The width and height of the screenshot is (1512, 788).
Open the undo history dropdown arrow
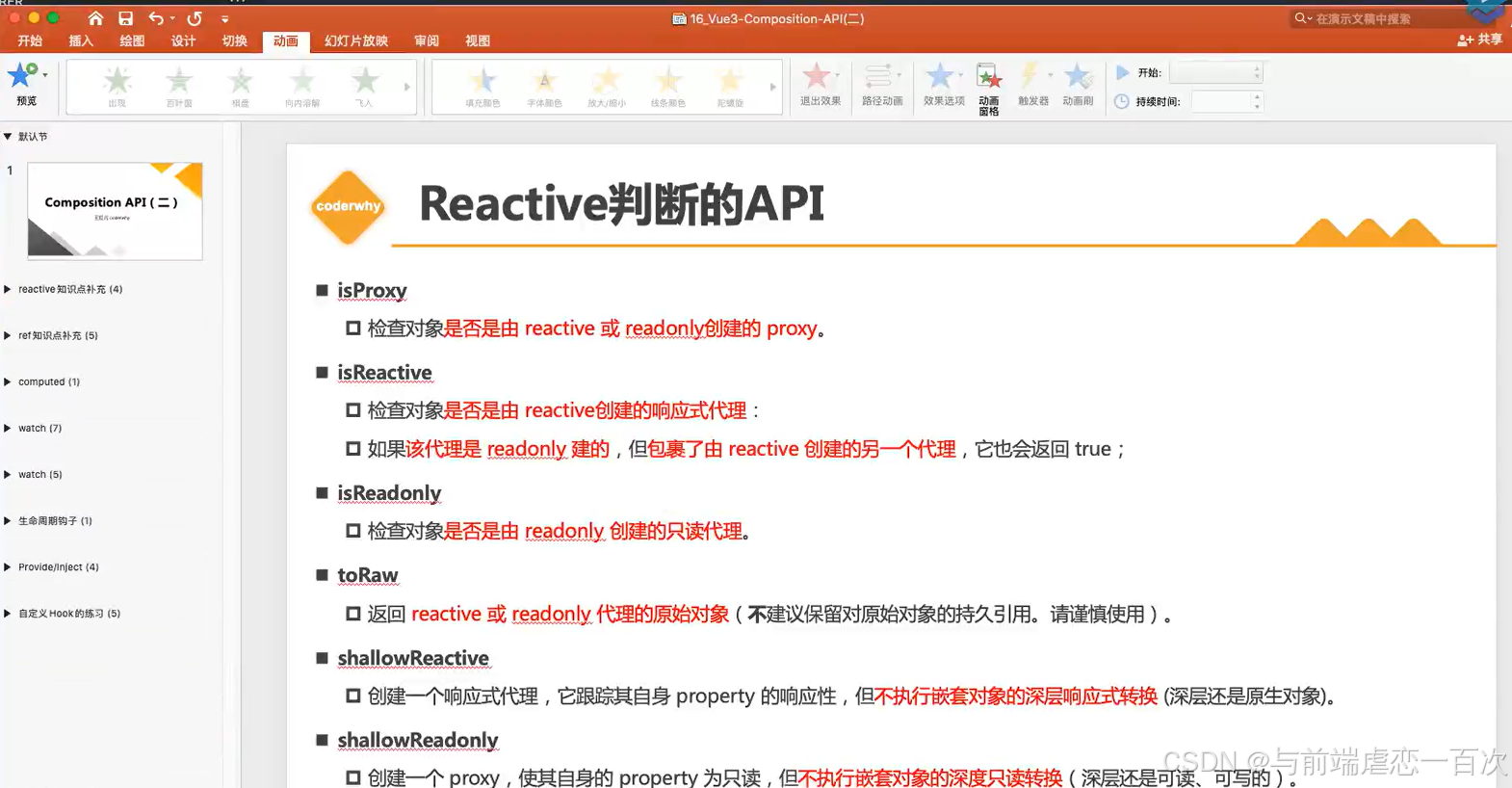coord(172,18)
